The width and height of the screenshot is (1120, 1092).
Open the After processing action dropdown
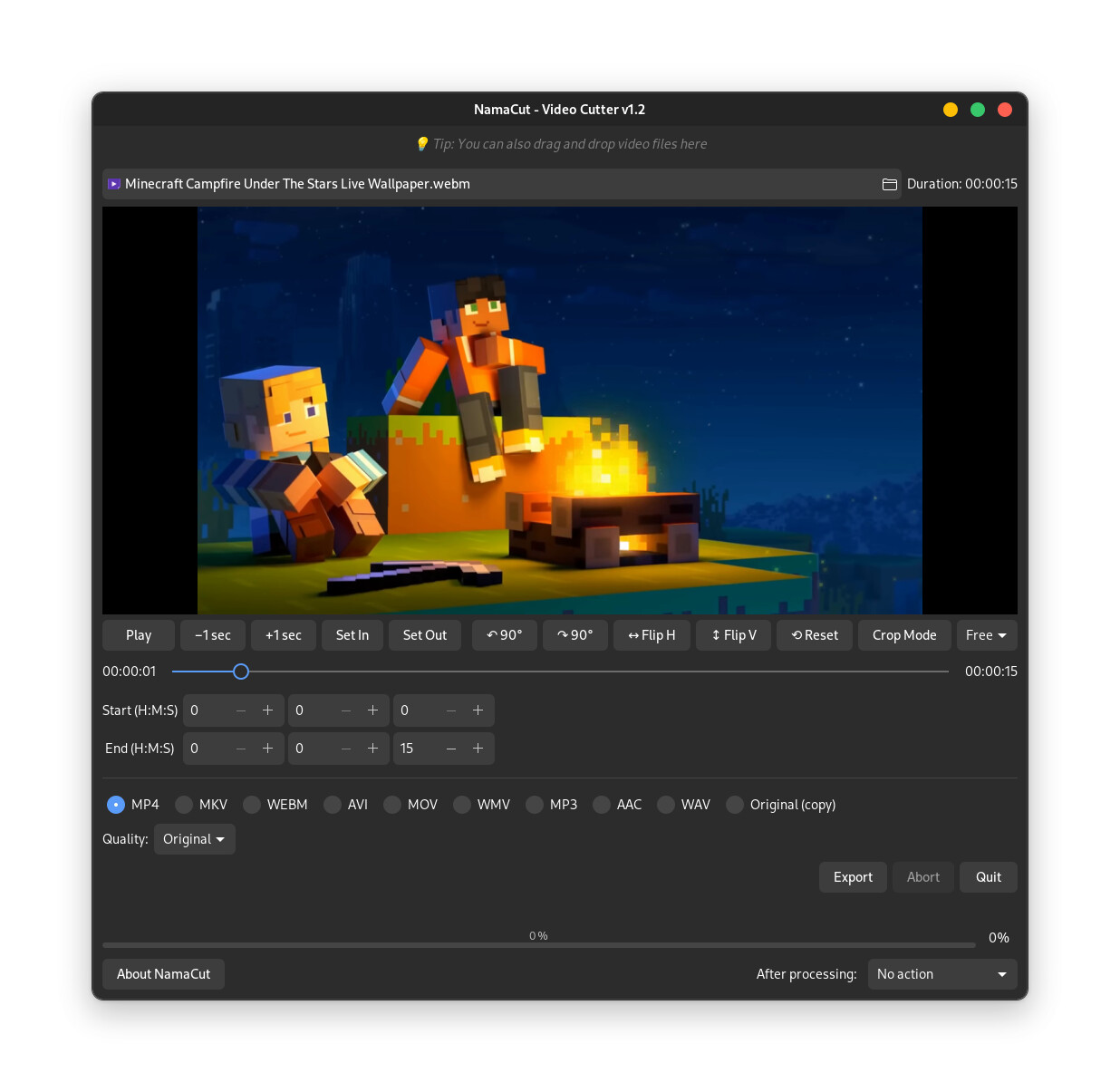[x=941, y=974]
